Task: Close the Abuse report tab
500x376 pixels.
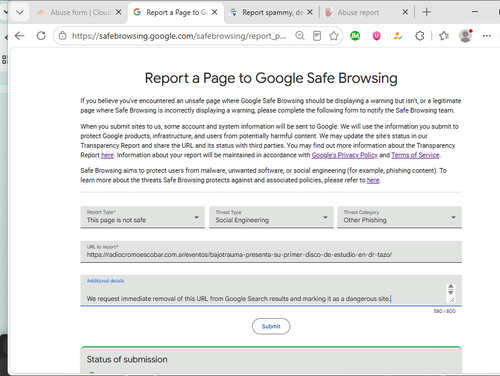Action: (x=405, y=12)
